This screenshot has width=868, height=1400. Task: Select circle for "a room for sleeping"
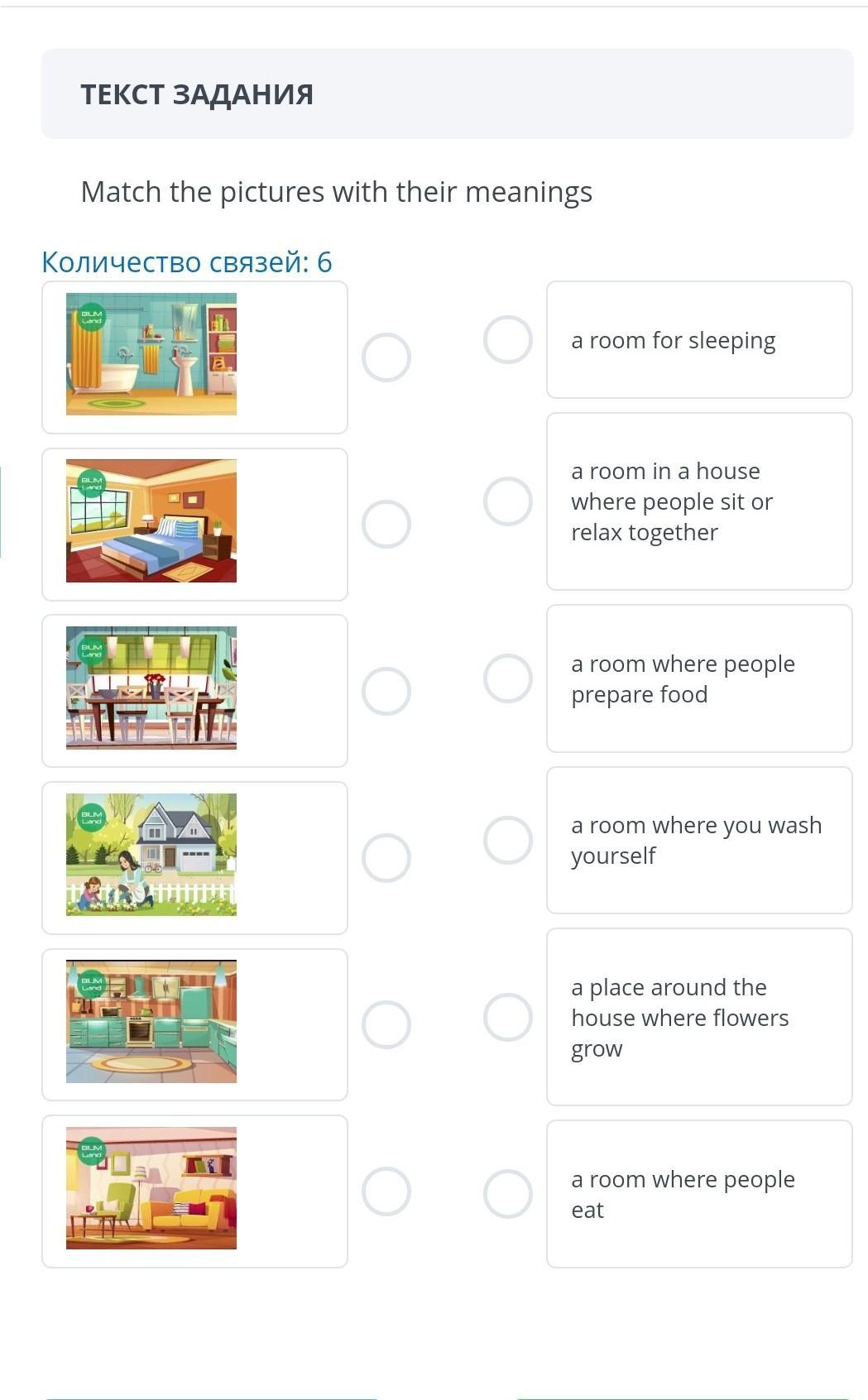point(508,339)
